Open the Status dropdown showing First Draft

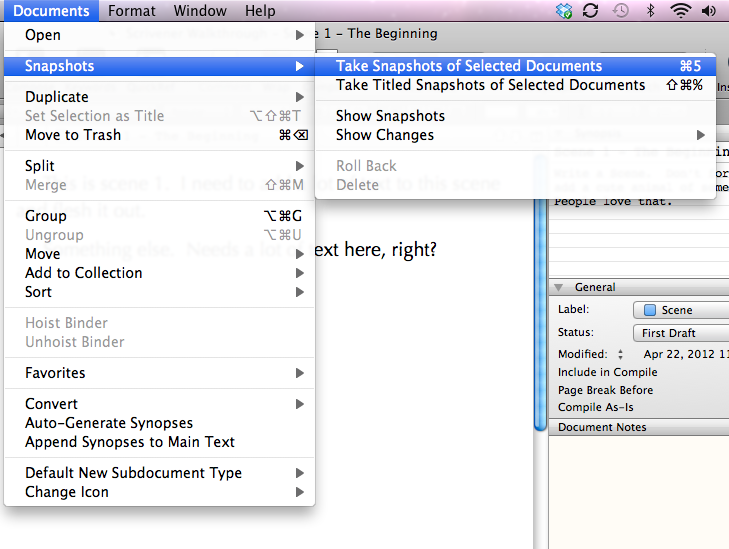tap(681, 333)
